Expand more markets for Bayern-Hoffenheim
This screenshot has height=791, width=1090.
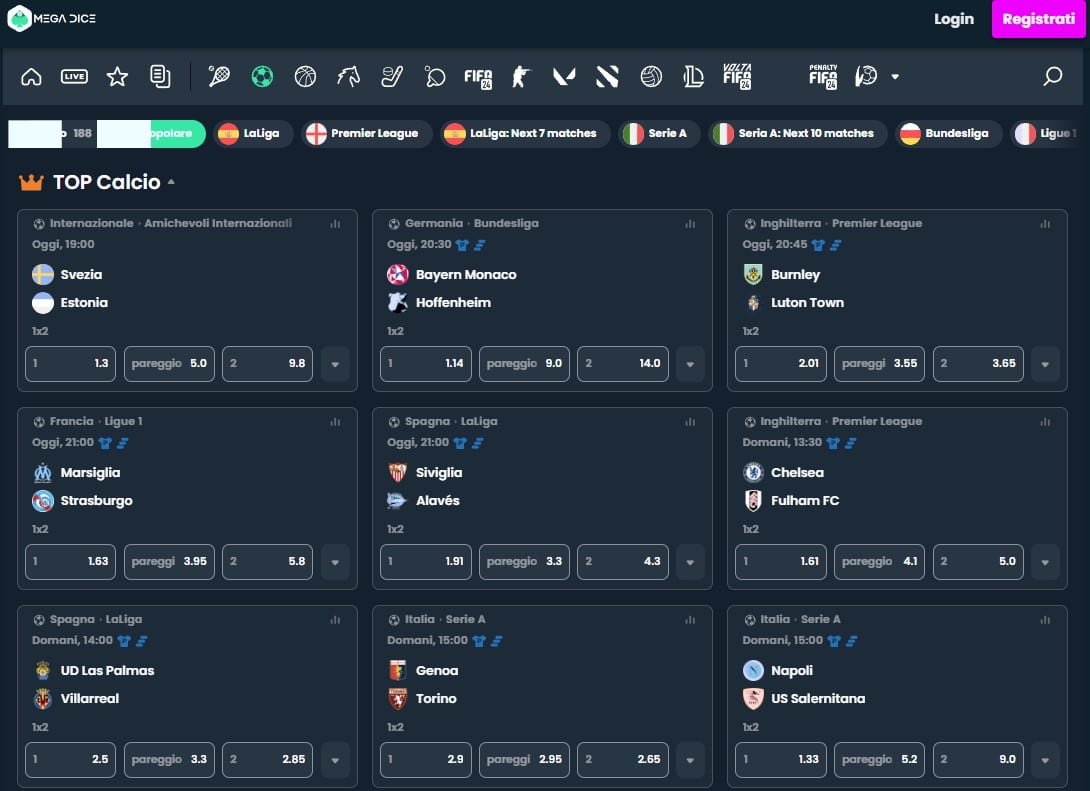pyautogui.click(x=690, y=364)
